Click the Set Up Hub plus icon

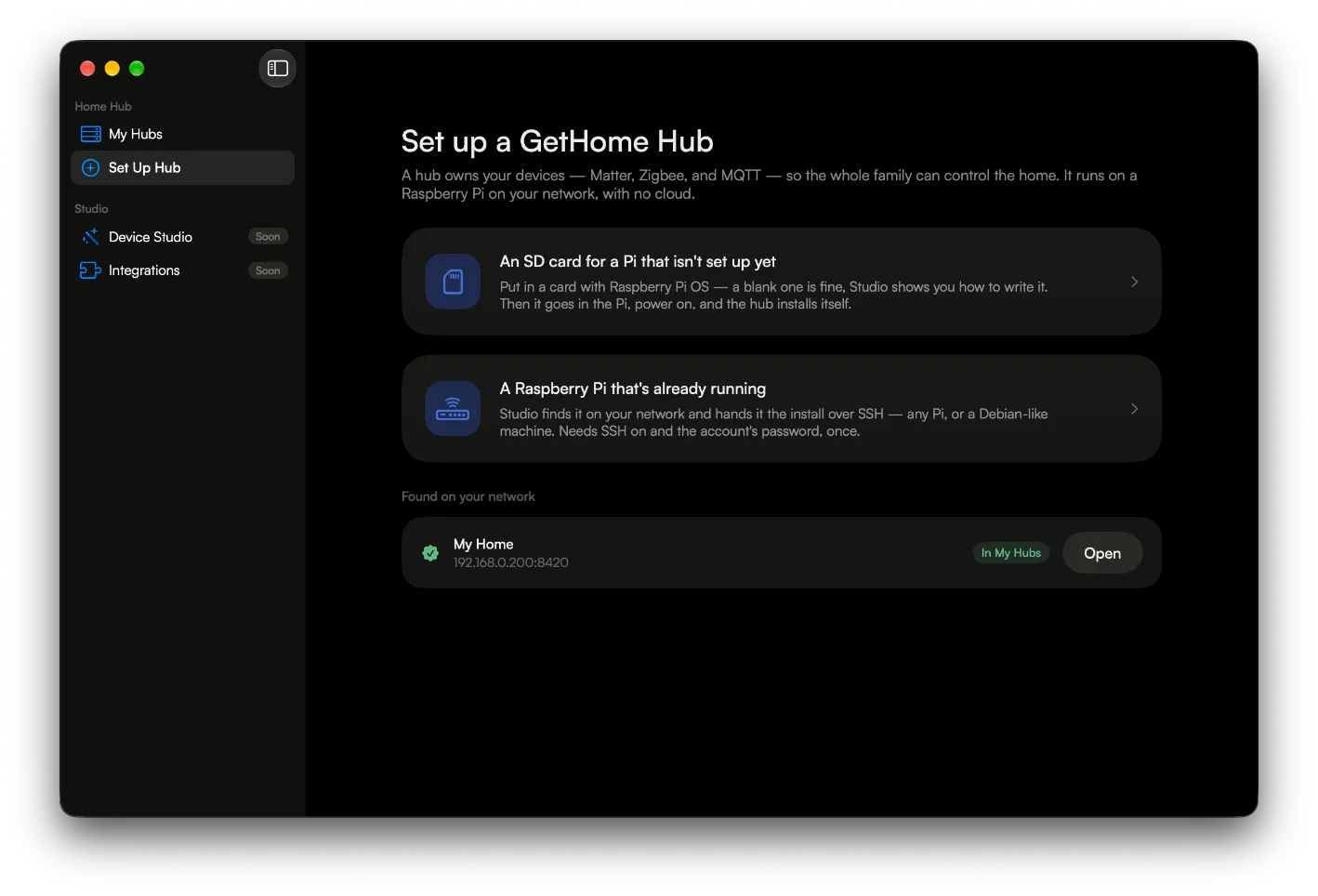pyautogui.click(x=90, y=168)
